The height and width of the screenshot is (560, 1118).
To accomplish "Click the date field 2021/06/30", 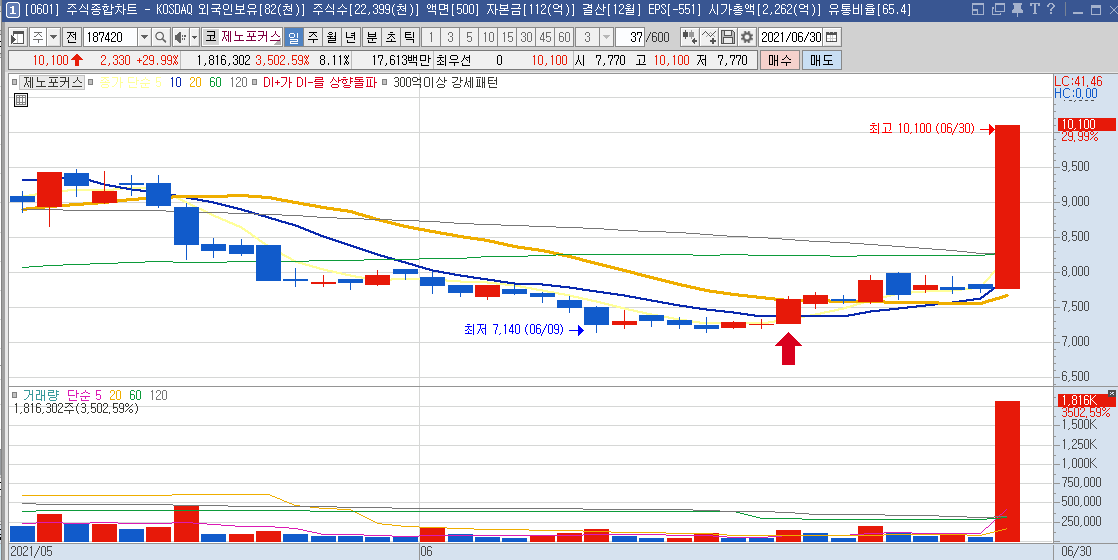I will (x=791, y=37).
